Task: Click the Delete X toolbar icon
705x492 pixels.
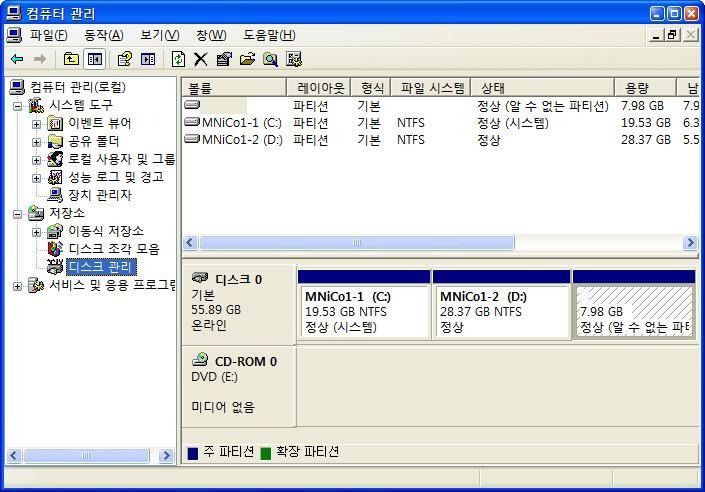Action: coord(201,59)
